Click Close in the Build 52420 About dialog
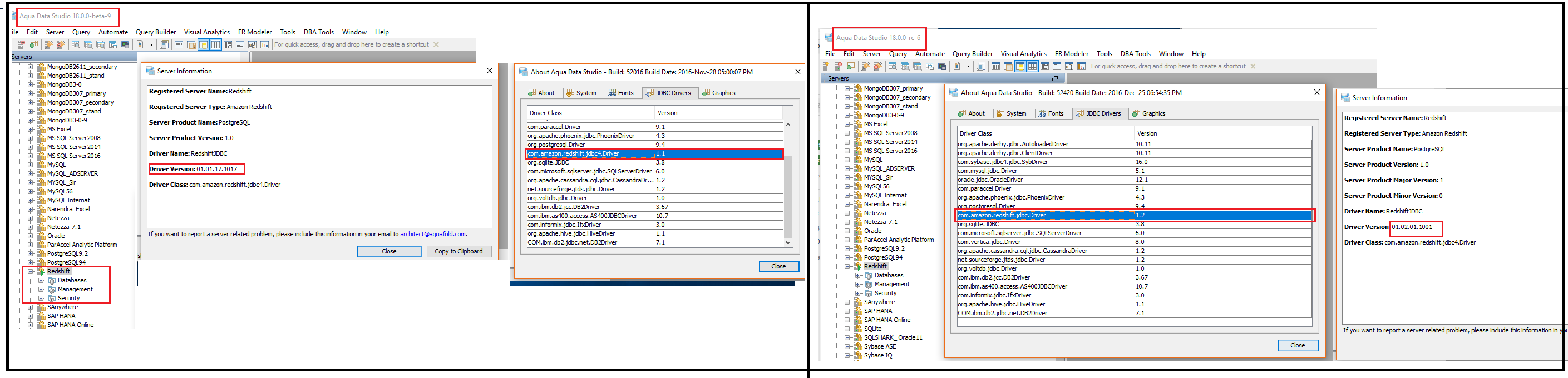Image resolution: width=1568 pixels, height=378 pixels. pyautogui.click(x=1298, y=346)
